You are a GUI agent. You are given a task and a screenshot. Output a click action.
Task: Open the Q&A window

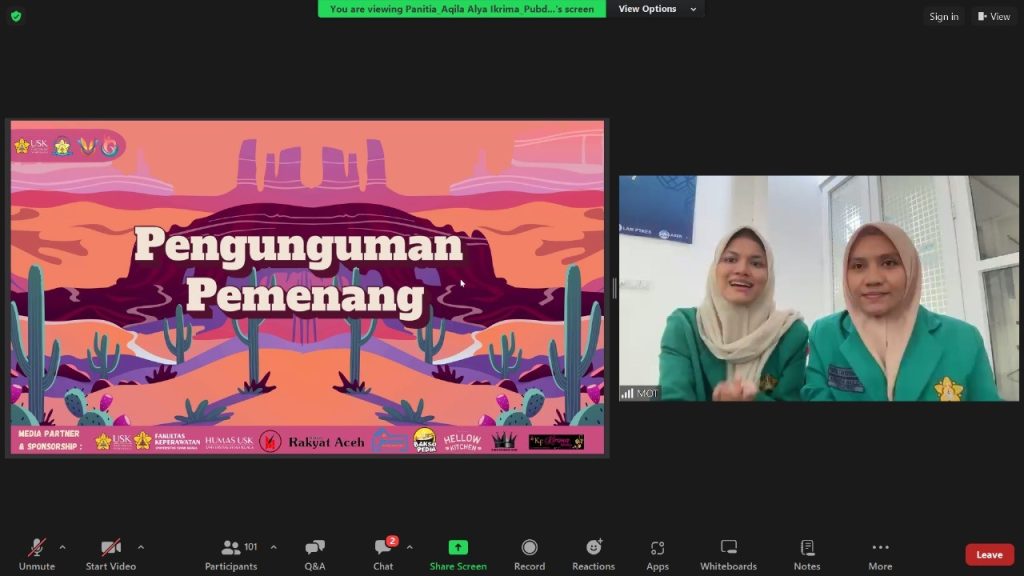pyautogui.click(x=315, y=553)
